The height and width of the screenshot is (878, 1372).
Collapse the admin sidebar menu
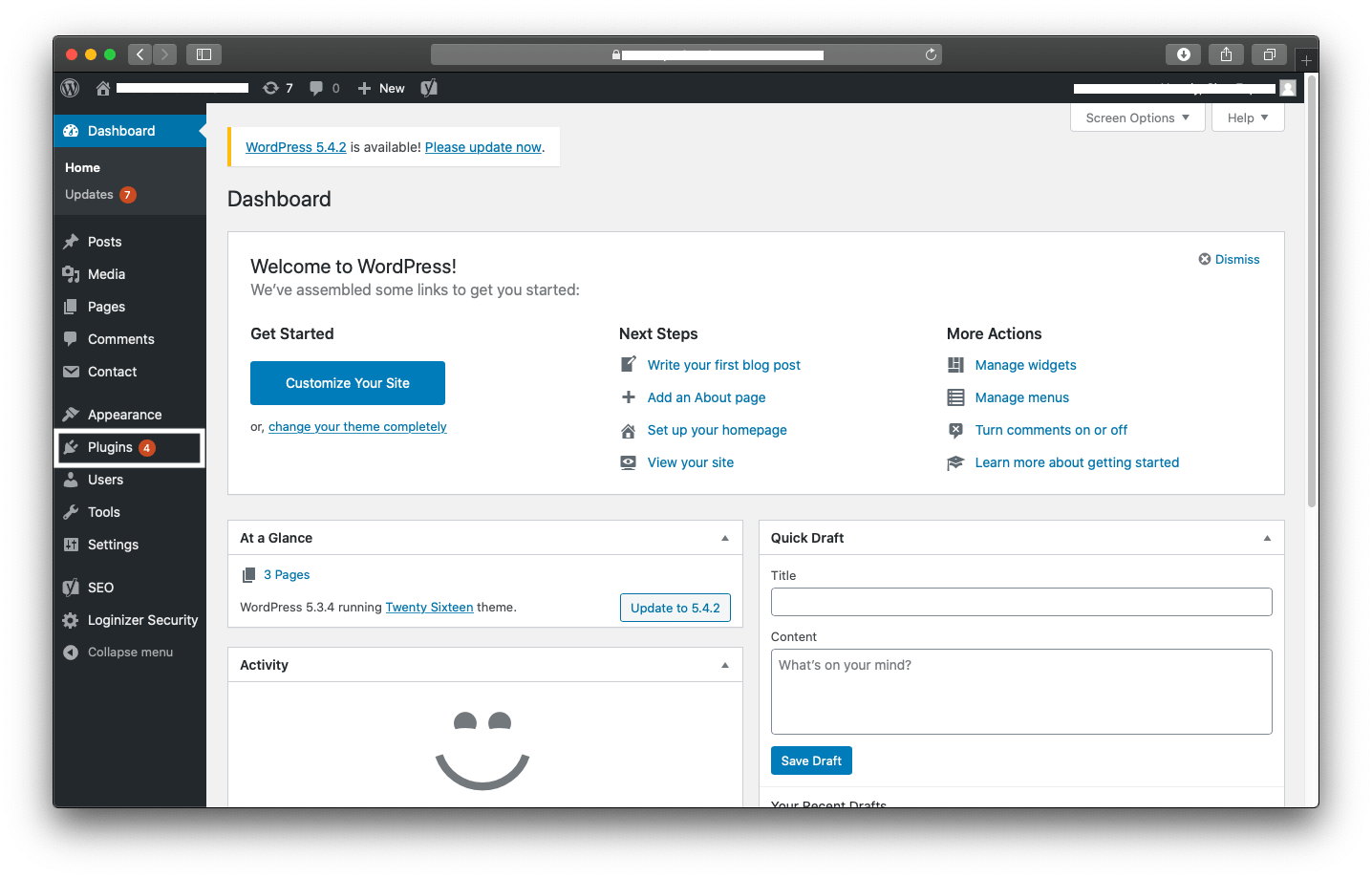point(130,653)
